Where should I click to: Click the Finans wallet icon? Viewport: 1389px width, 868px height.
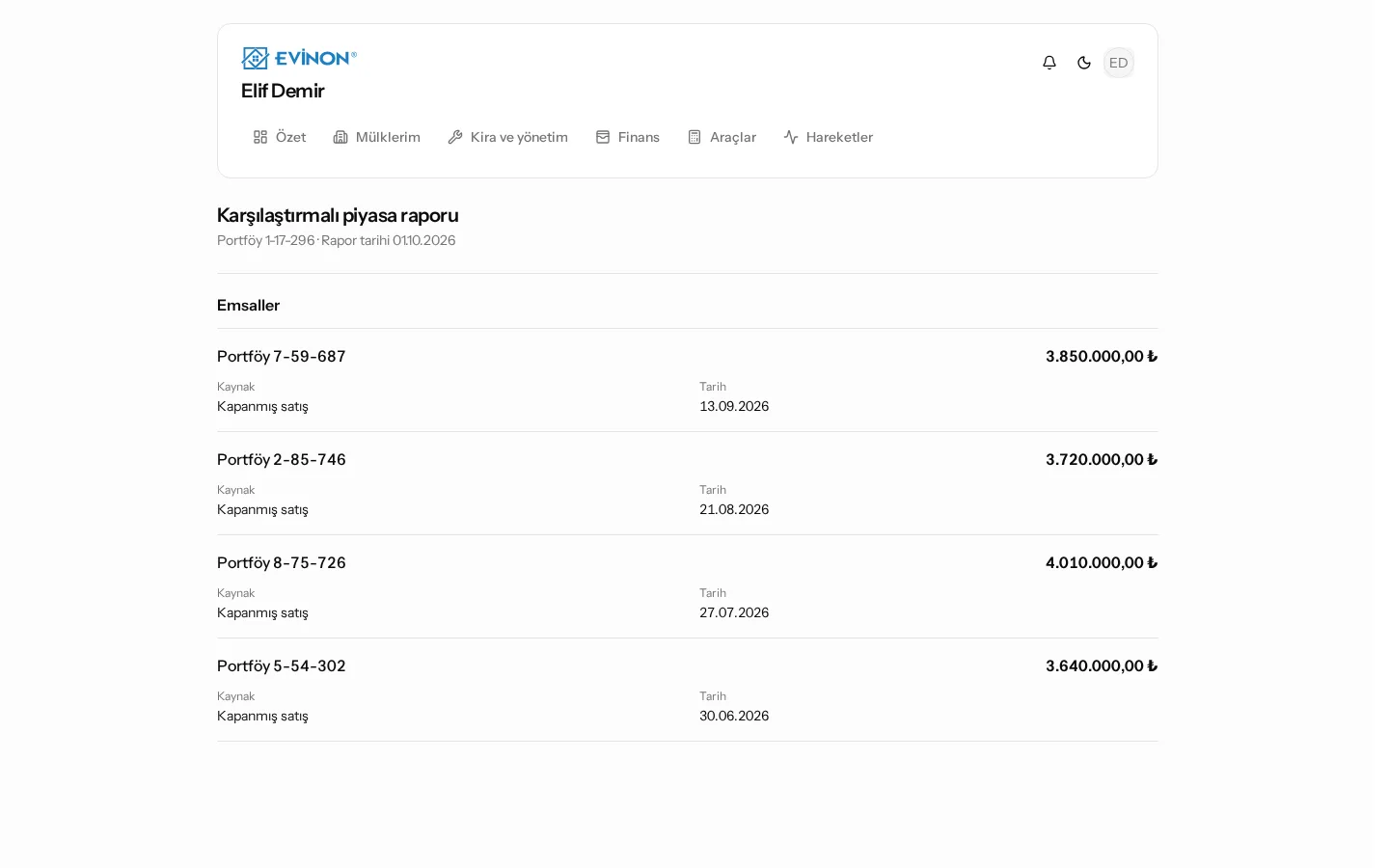tap(603, 137)
